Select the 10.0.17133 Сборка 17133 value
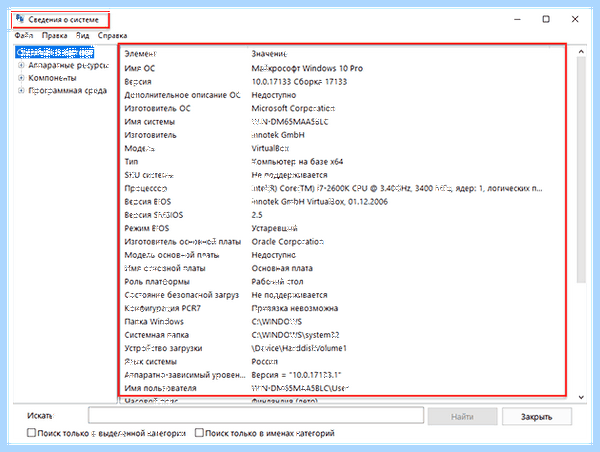The image size is (600, 452). [x=299, y=82]
